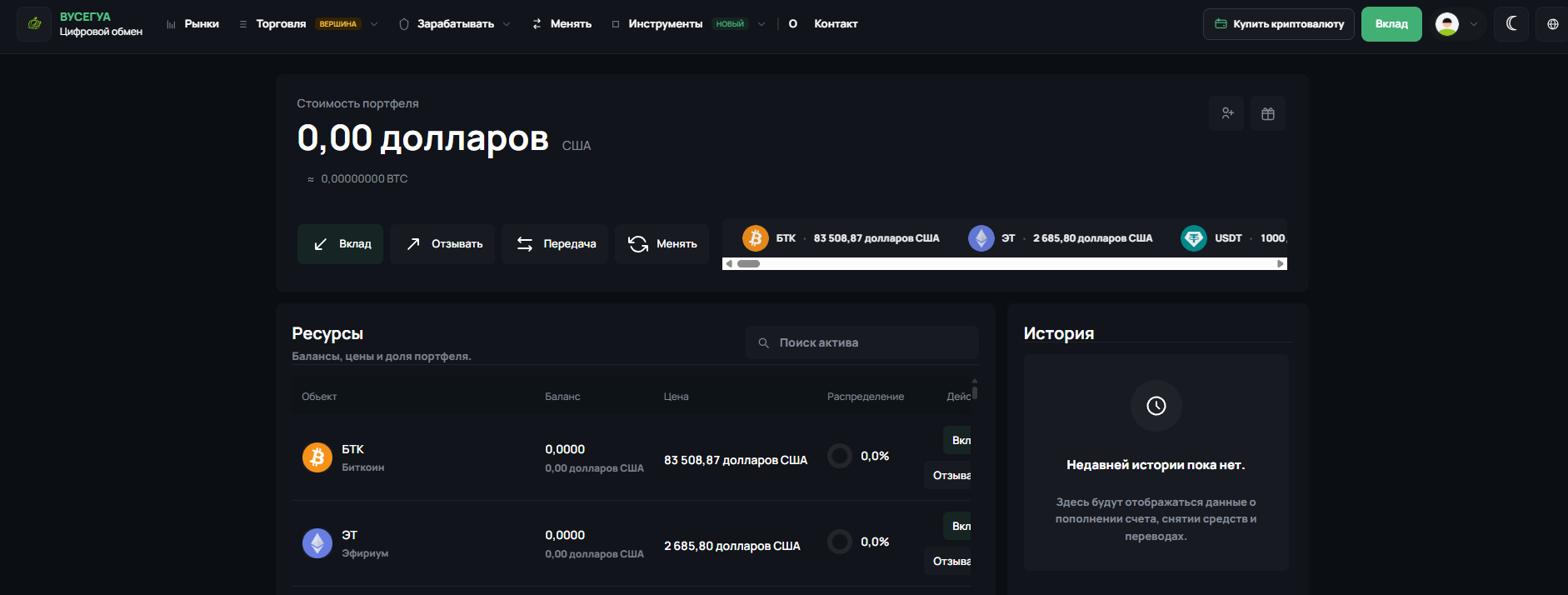This screenshot has height=595, width=1568.
Task: Click the clock icon in История panel
Action: (1156, 406)
